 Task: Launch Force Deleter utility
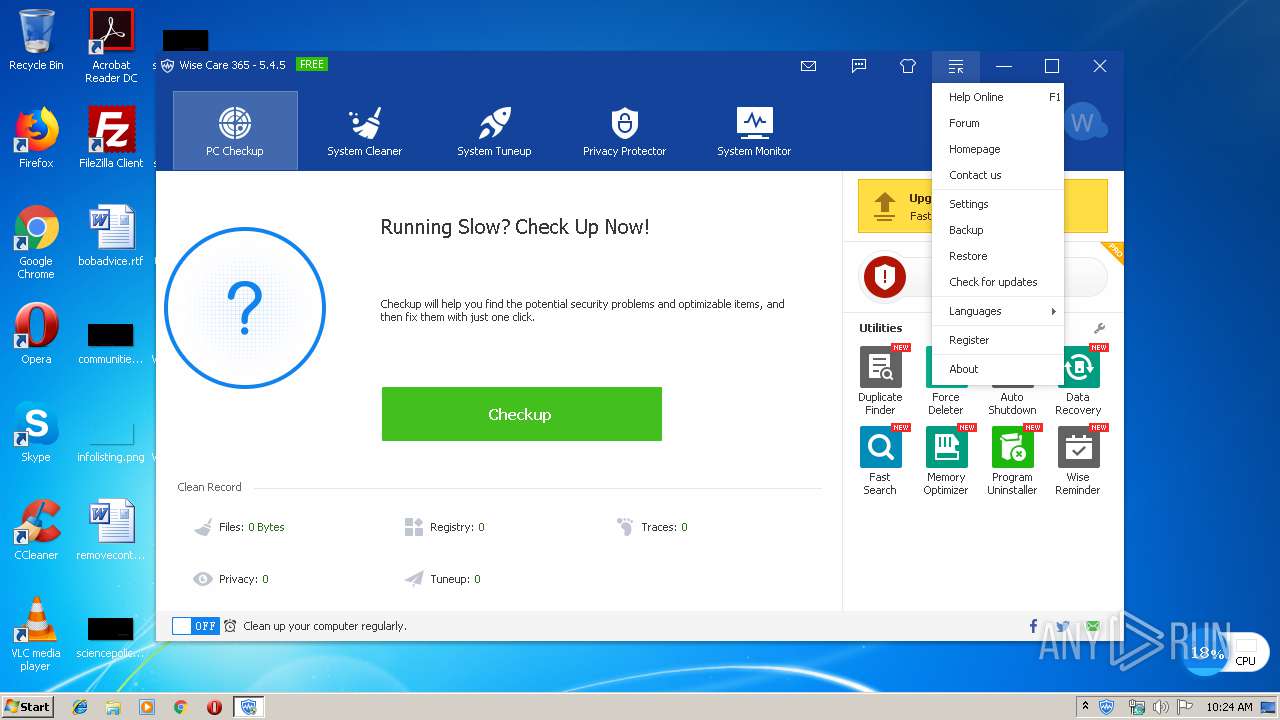pyautogui.click(x=945, y=401)
